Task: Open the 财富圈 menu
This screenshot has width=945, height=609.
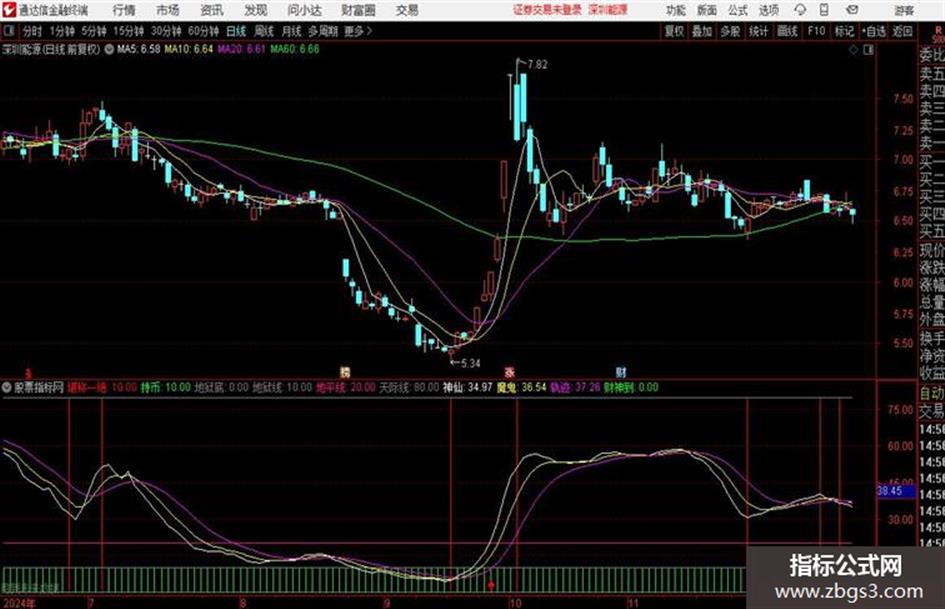Action: point(358,10)
